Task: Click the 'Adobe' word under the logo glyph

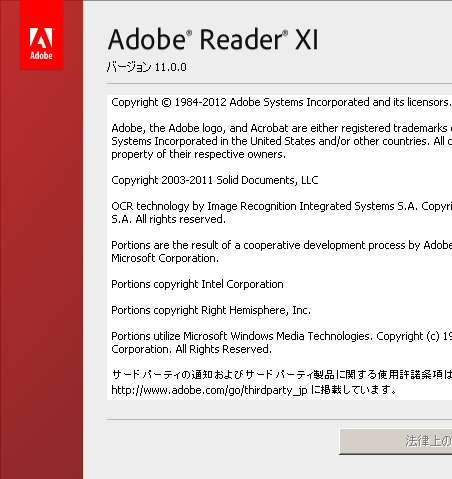Action: 41,55
